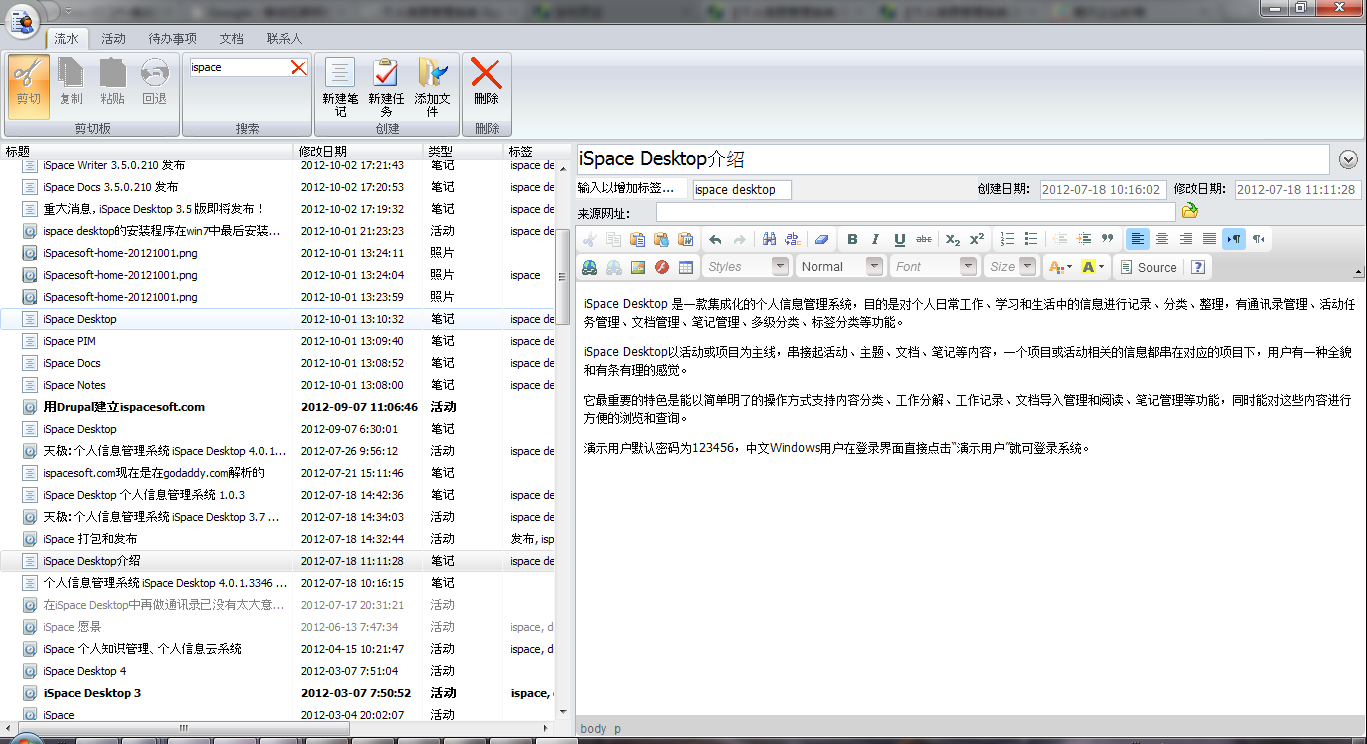Create a new task (新建任务)
Viewport: 1367px width, 744px height.
click(386, 87)
